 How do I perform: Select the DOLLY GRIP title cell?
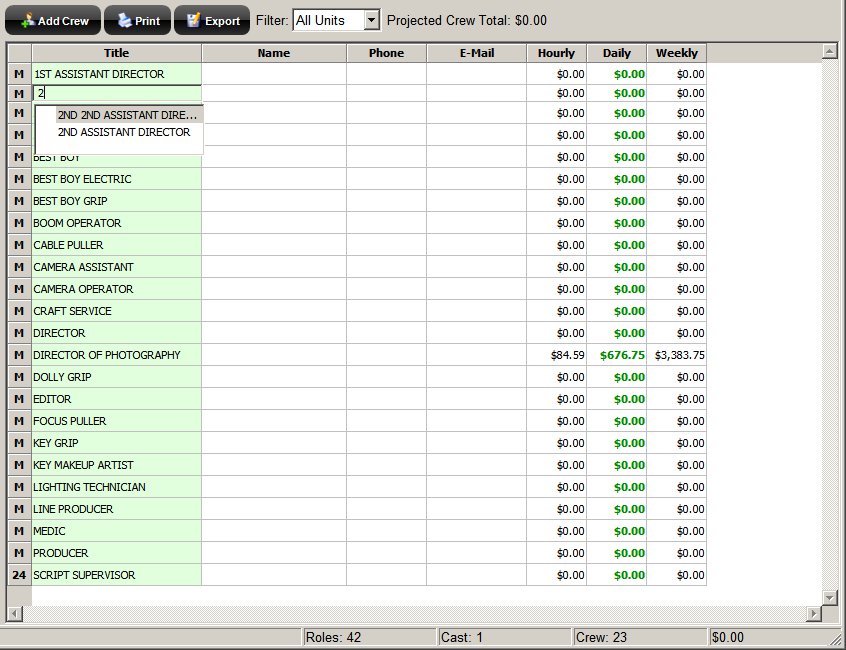coord(117,377)
